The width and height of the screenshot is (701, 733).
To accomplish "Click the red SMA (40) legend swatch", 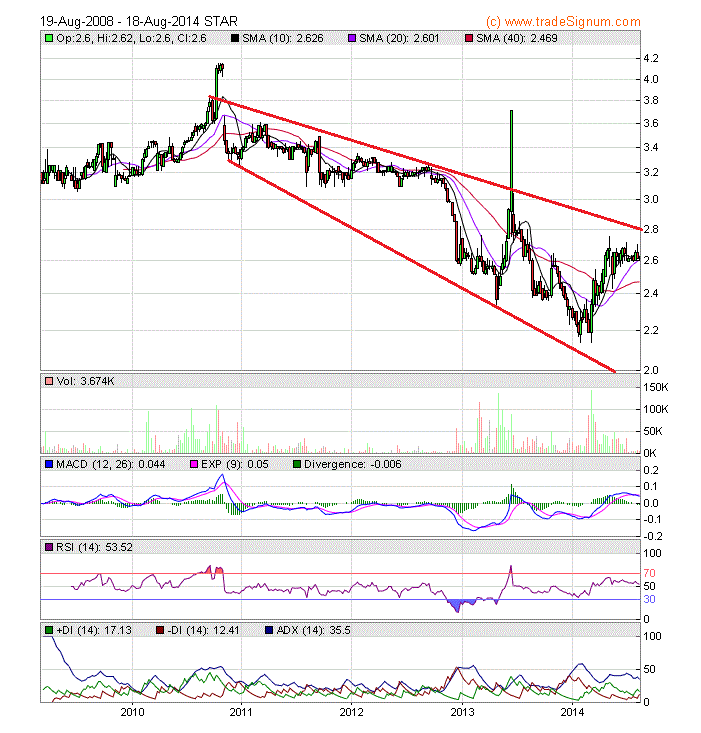I will [469, 38].
